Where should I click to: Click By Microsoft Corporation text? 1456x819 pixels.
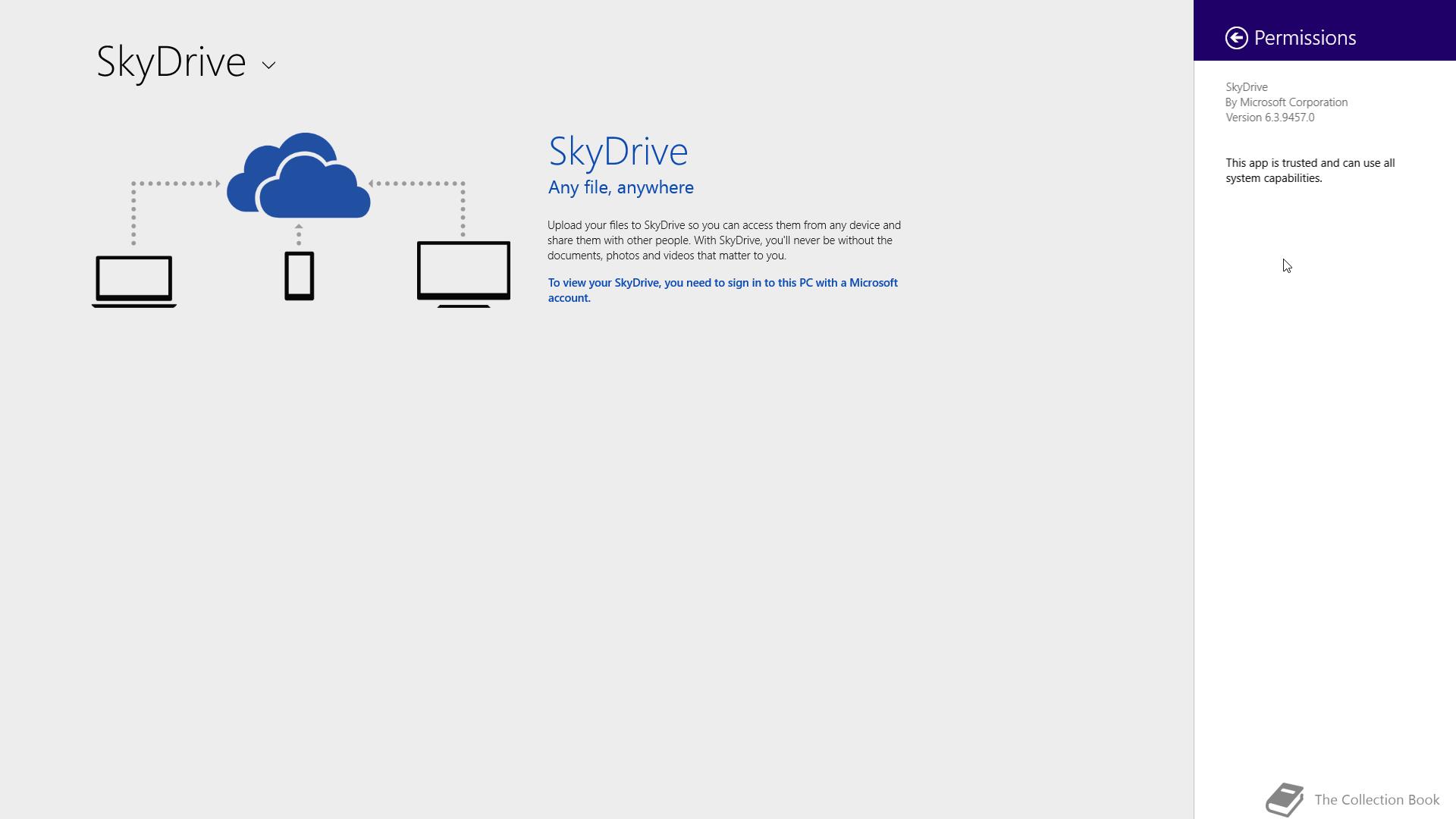(x=1286, y=102)
